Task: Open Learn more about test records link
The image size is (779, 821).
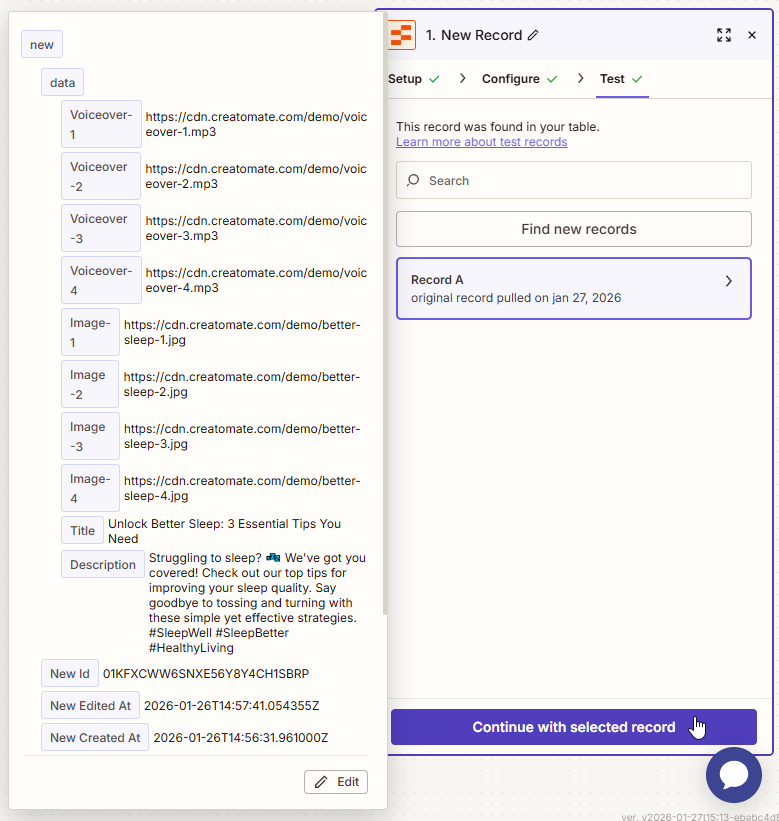Action: 481,142
